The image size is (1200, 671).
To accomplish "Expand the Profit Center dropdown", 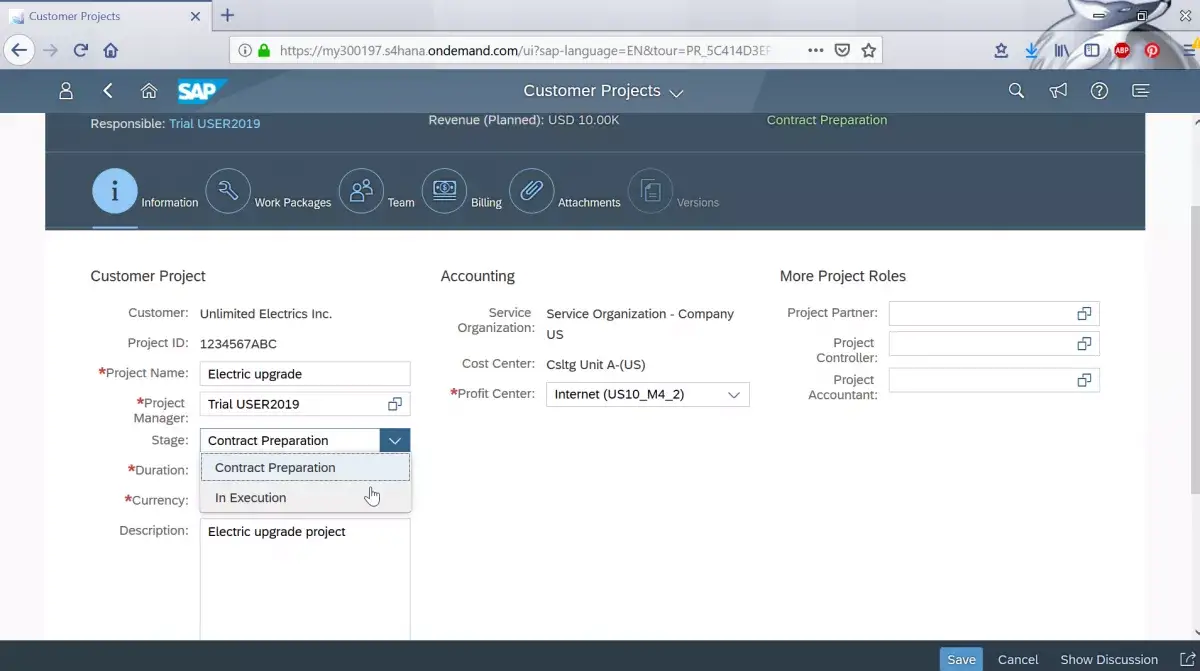I will 734,394.
